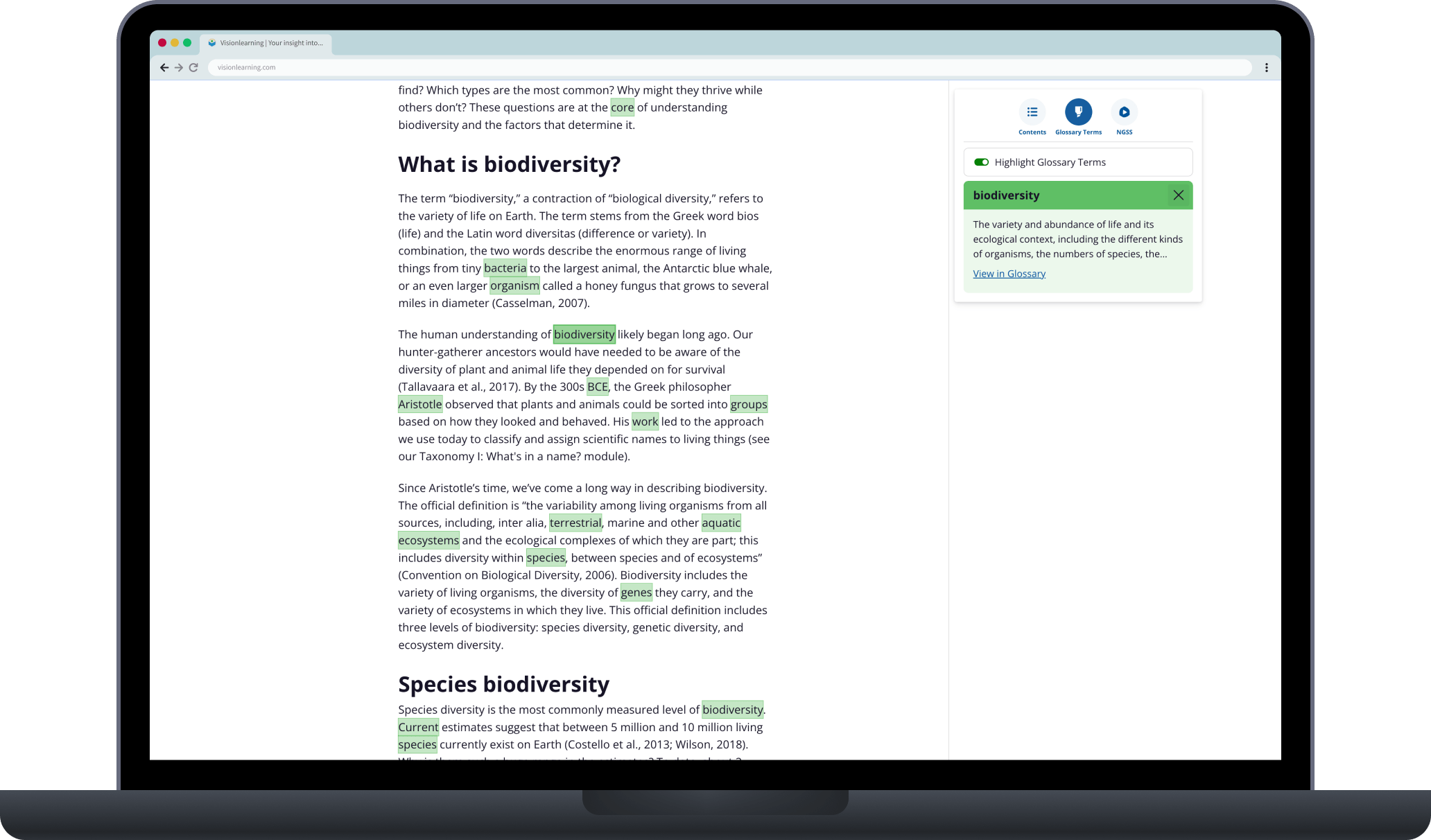Close the biodiversity glossary tooltip

coord(1178,194)
